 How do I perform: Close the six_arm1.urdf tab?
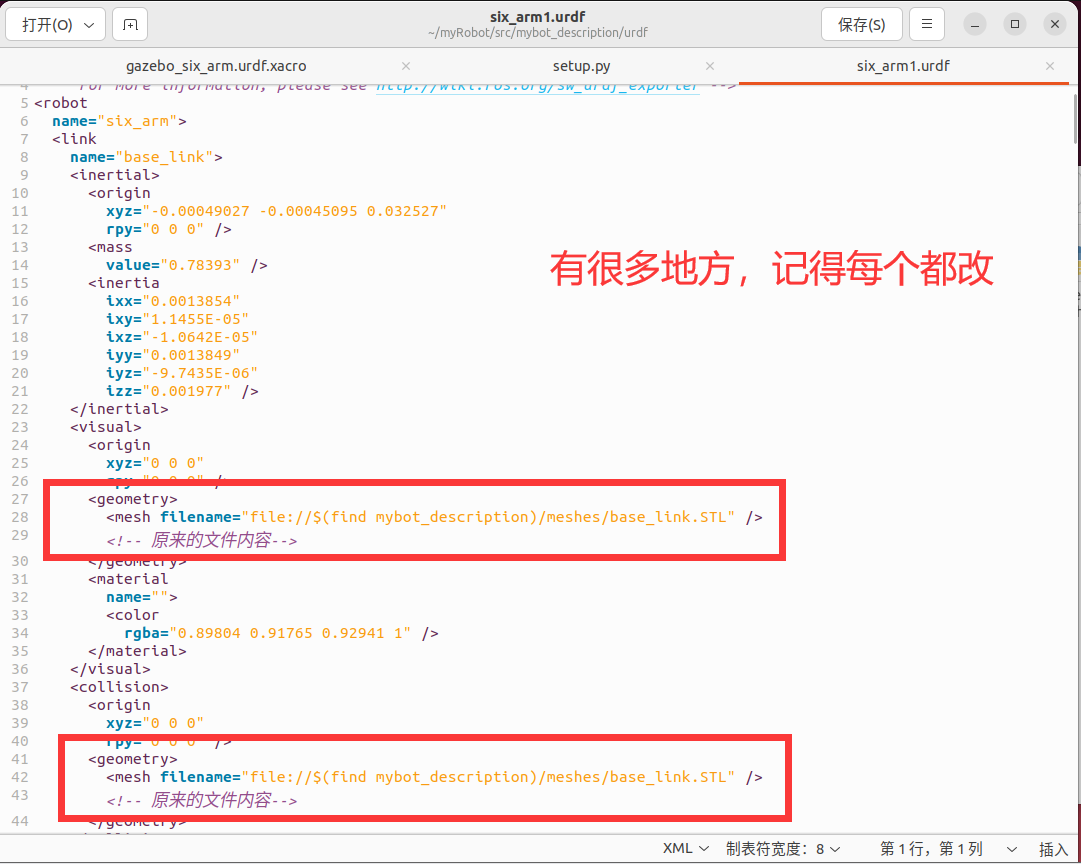pos(1050,66)
